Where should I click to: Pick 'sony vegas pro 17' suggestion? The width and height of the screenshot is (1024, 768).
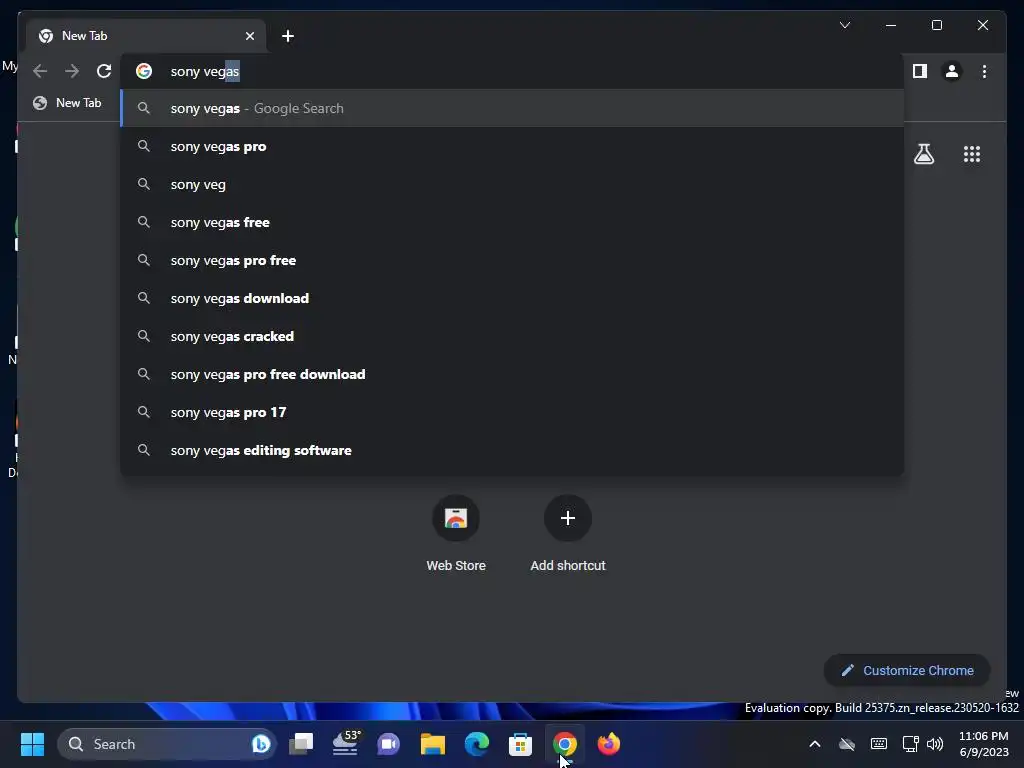coord(513,412)
